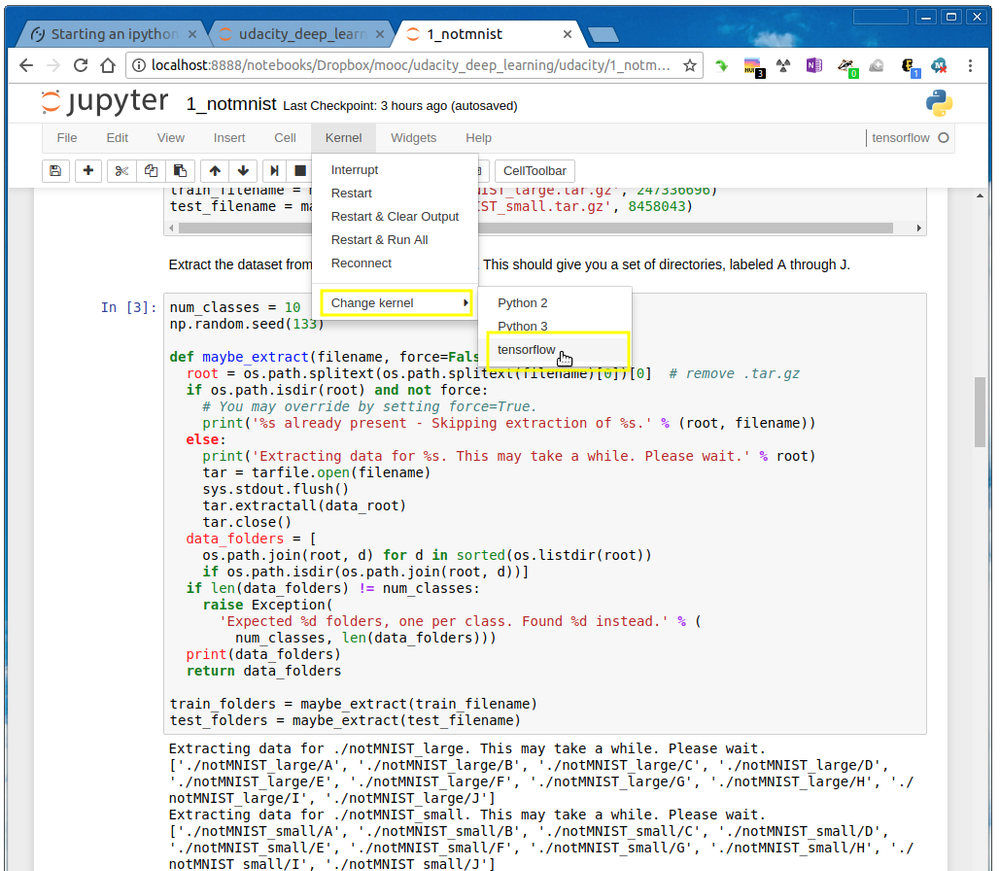Click the Python logo in the top-right corner
1000x871 pixels.
point(938,103)
